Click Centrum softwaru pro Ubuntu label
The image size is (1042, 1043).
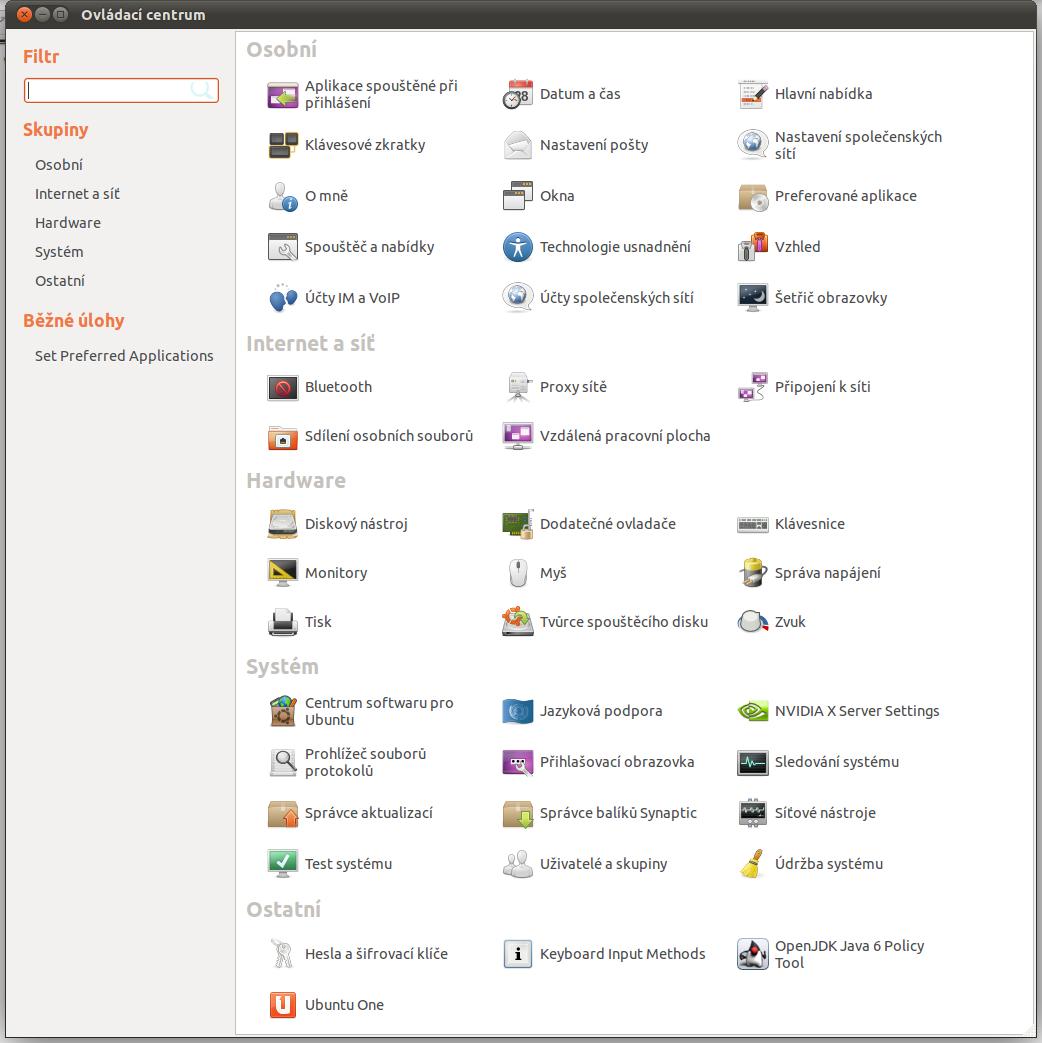click(x=379, y=711)
